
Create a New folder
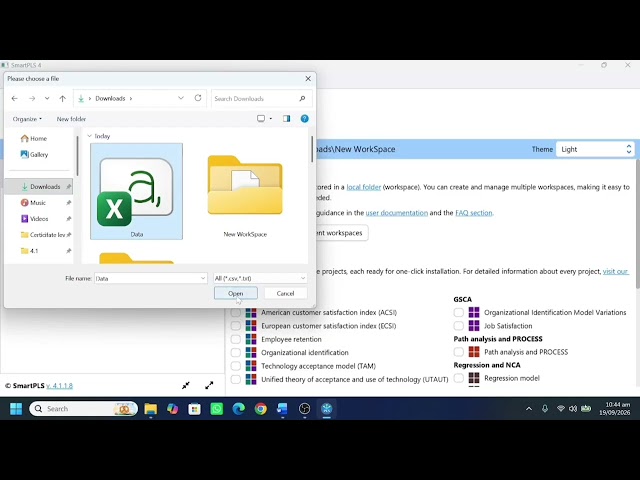pos(71,119)
